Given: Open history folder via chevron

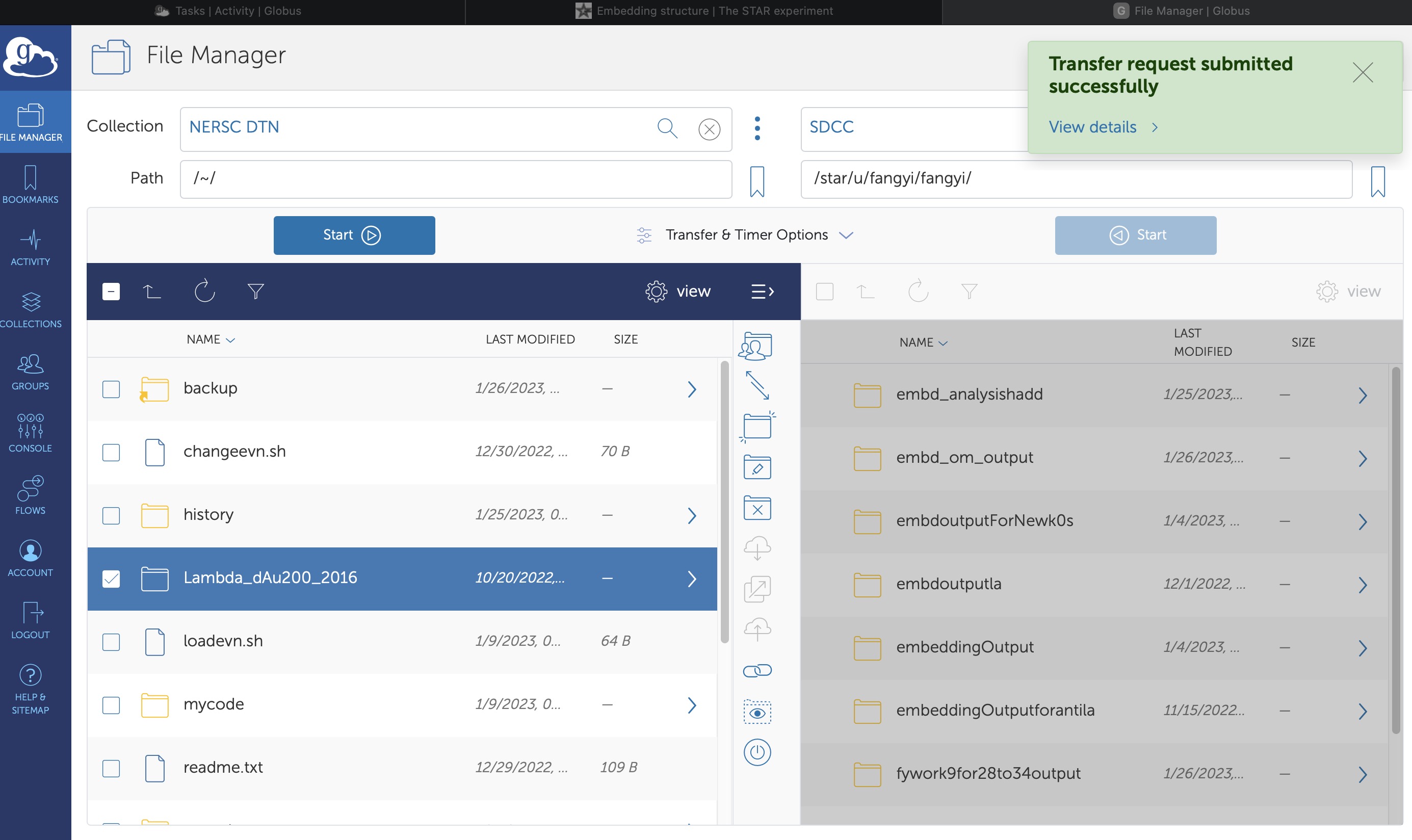Looking at the screenshot, I should tap(692, 516).
